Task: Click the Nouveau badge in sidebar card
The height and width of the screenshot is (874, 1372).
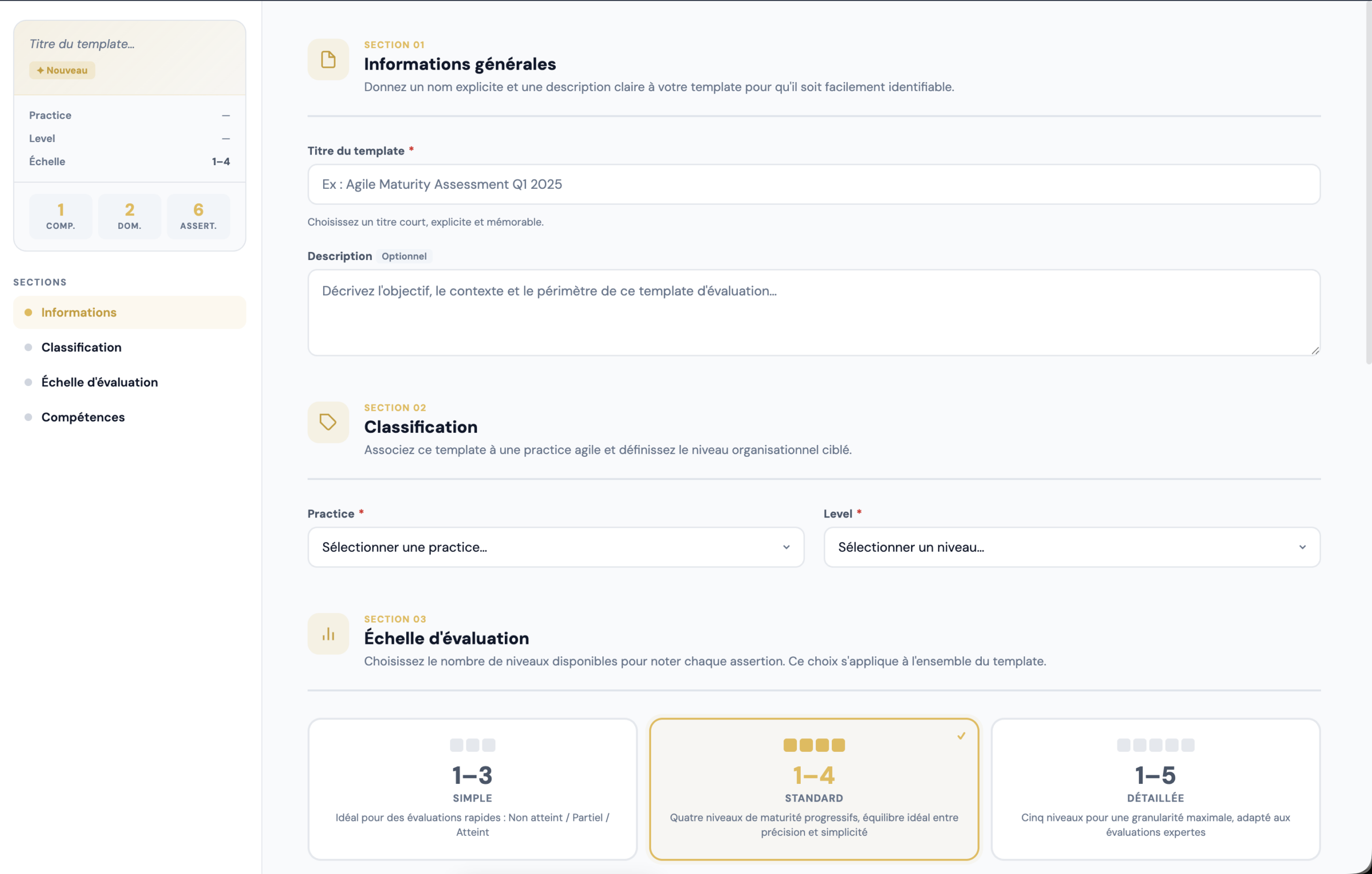Action: point(62,70)
